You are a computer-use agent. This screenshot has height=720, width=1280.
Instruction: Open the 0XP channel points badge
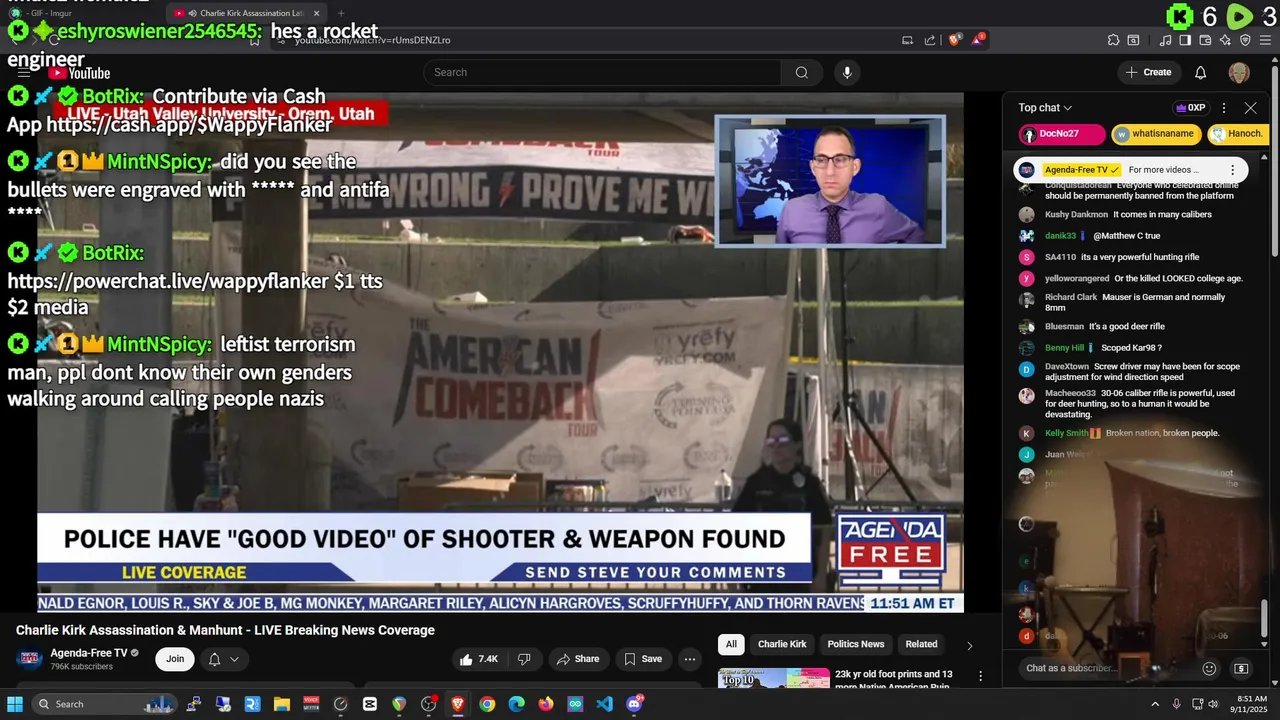pos(1190,108)
